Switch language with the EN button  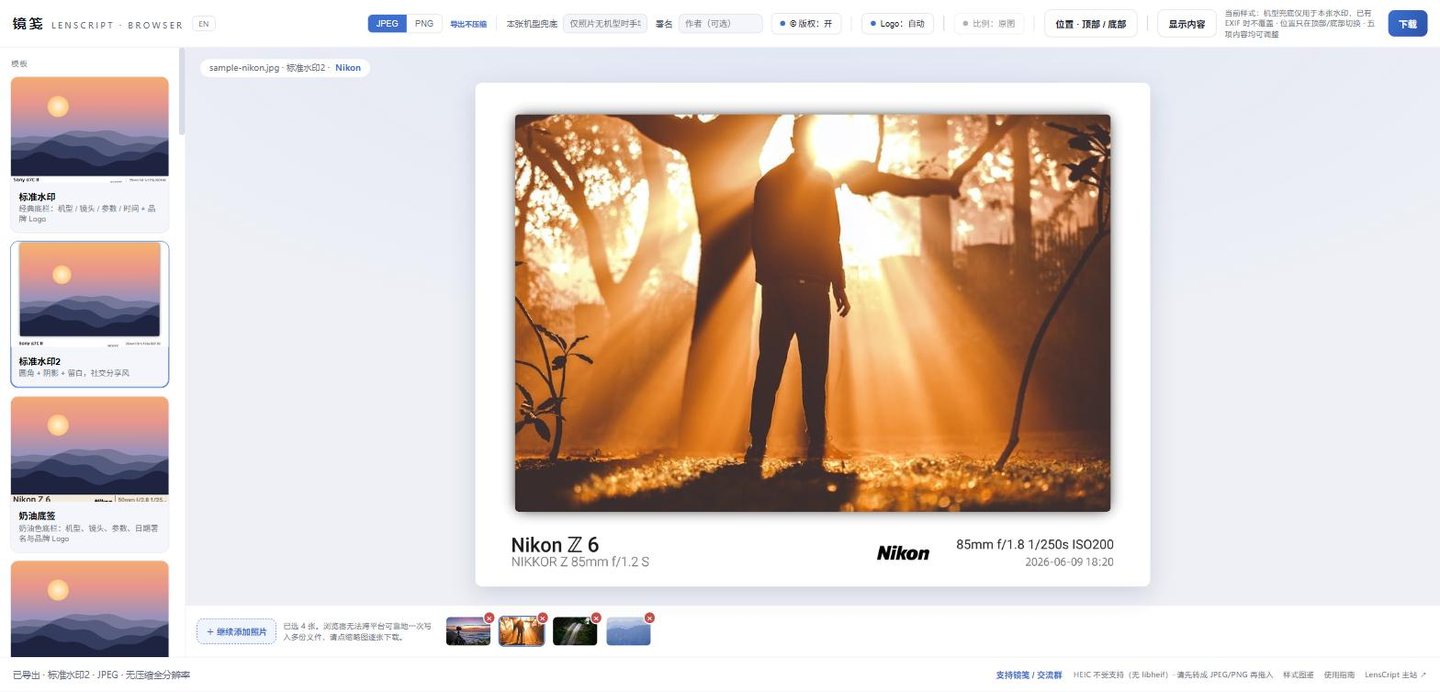click(204, 23)
